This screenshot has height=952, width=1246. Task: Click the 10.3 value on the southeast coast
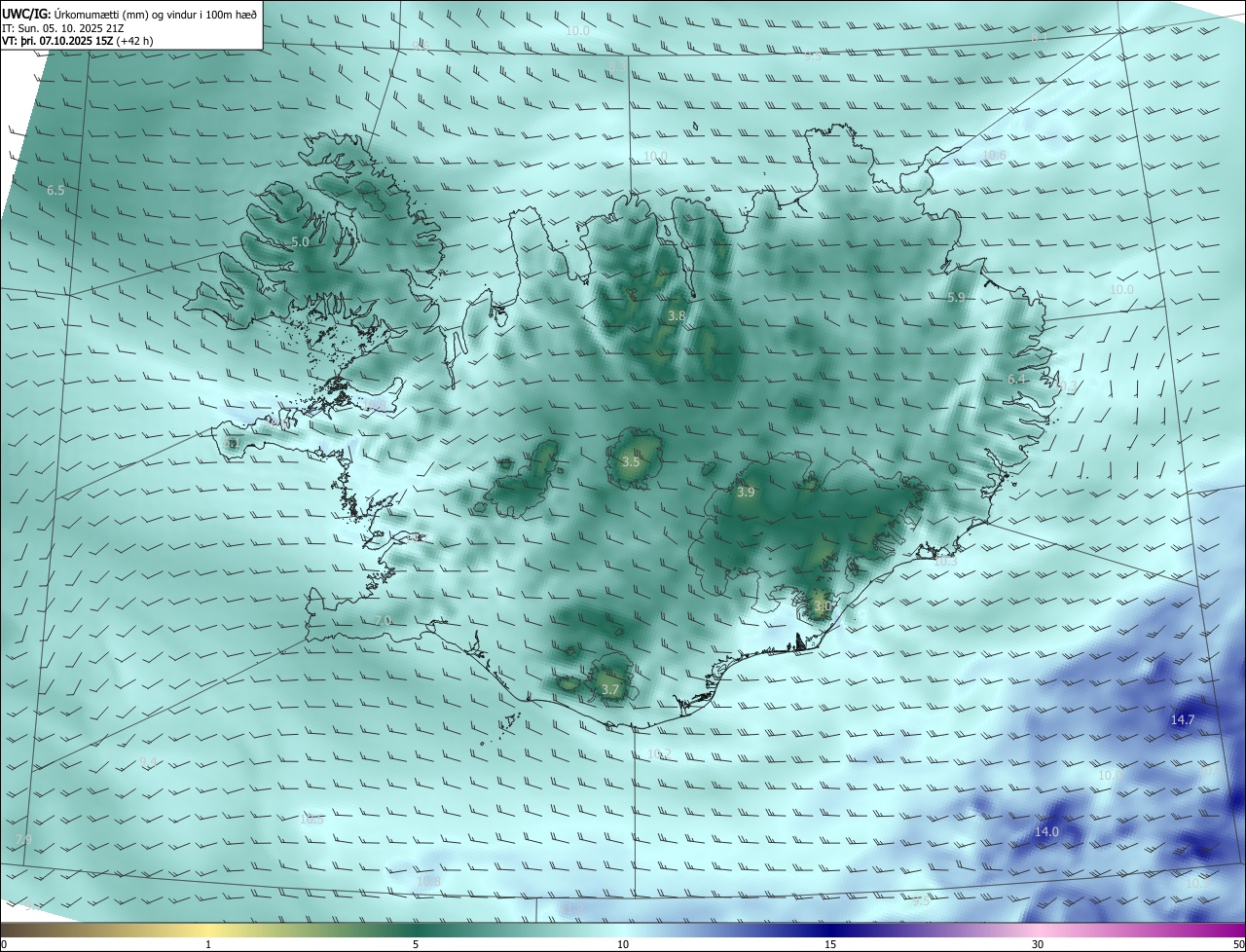pyautogui.click(x=945, y=562)
